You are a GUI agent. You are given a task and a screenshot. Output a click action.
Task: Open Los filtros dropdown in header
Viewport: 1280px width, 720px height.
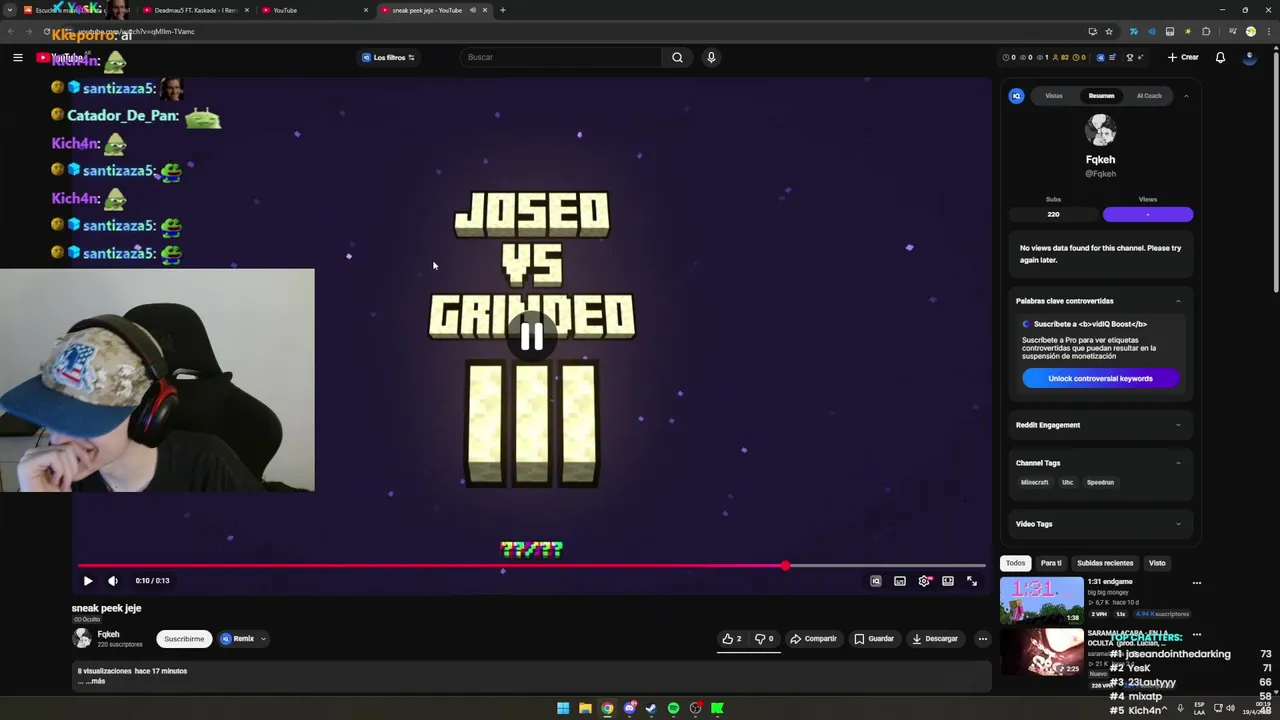tap(388, 57)
